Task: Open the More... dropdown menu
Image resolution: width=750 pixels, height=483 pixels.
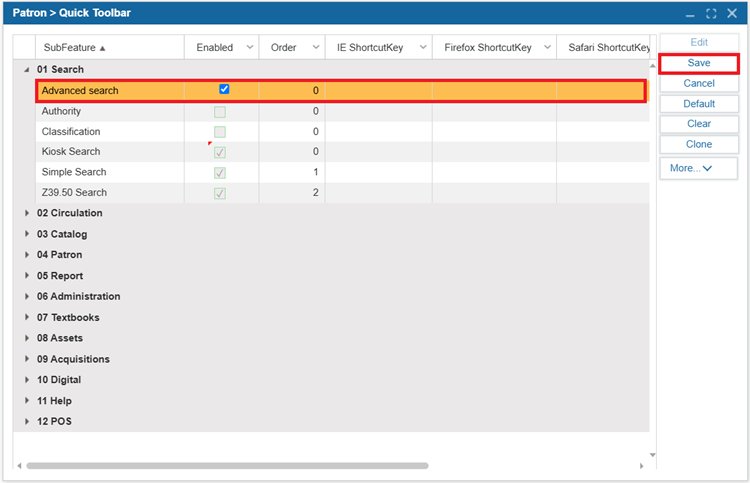Action: coord(698,168)
